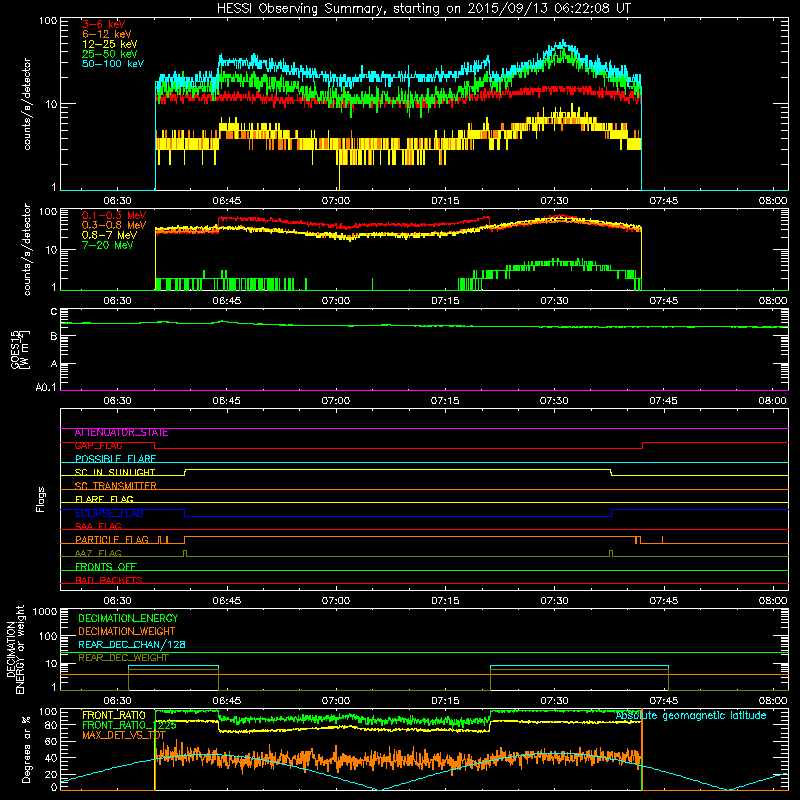Click the DECIMATION_WEIGHT legend label
The image size is (800, 800).
point(127,632)
